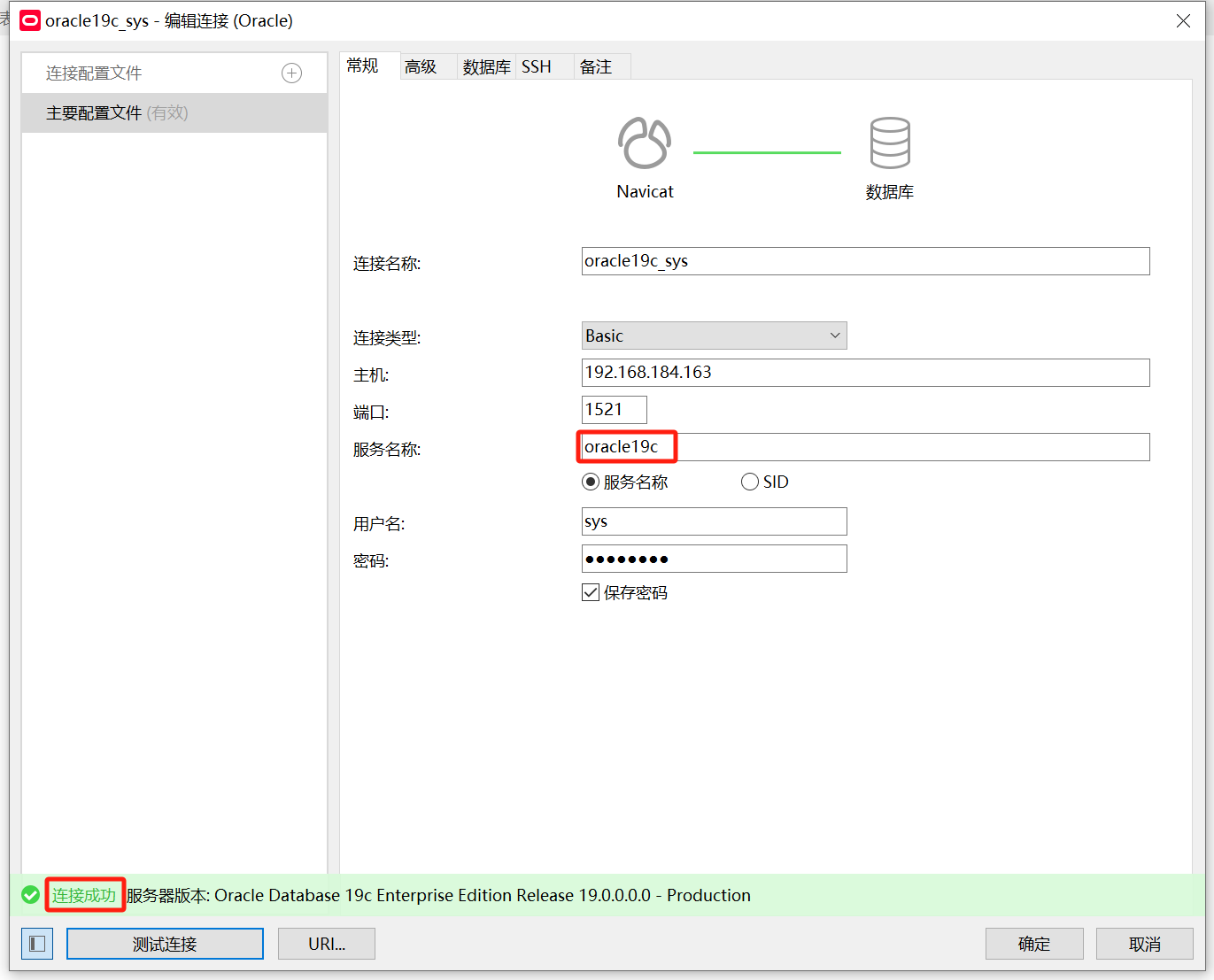The width and height of the screenshot is (1214, 980).
Task: Click the 服务名称 field with oracle19c
Action: pyautogui.click(x=865, y=447)
